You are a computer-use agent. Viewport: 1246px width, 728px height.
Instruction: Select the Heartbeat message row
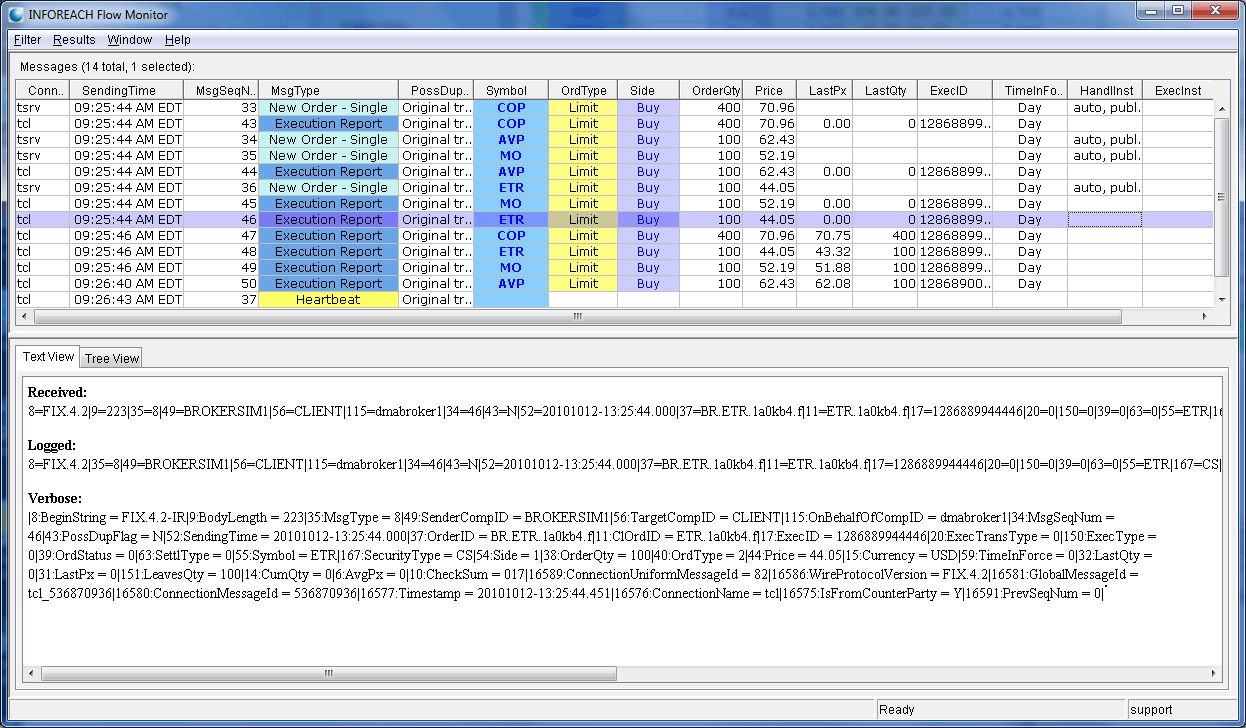(328, 300)
